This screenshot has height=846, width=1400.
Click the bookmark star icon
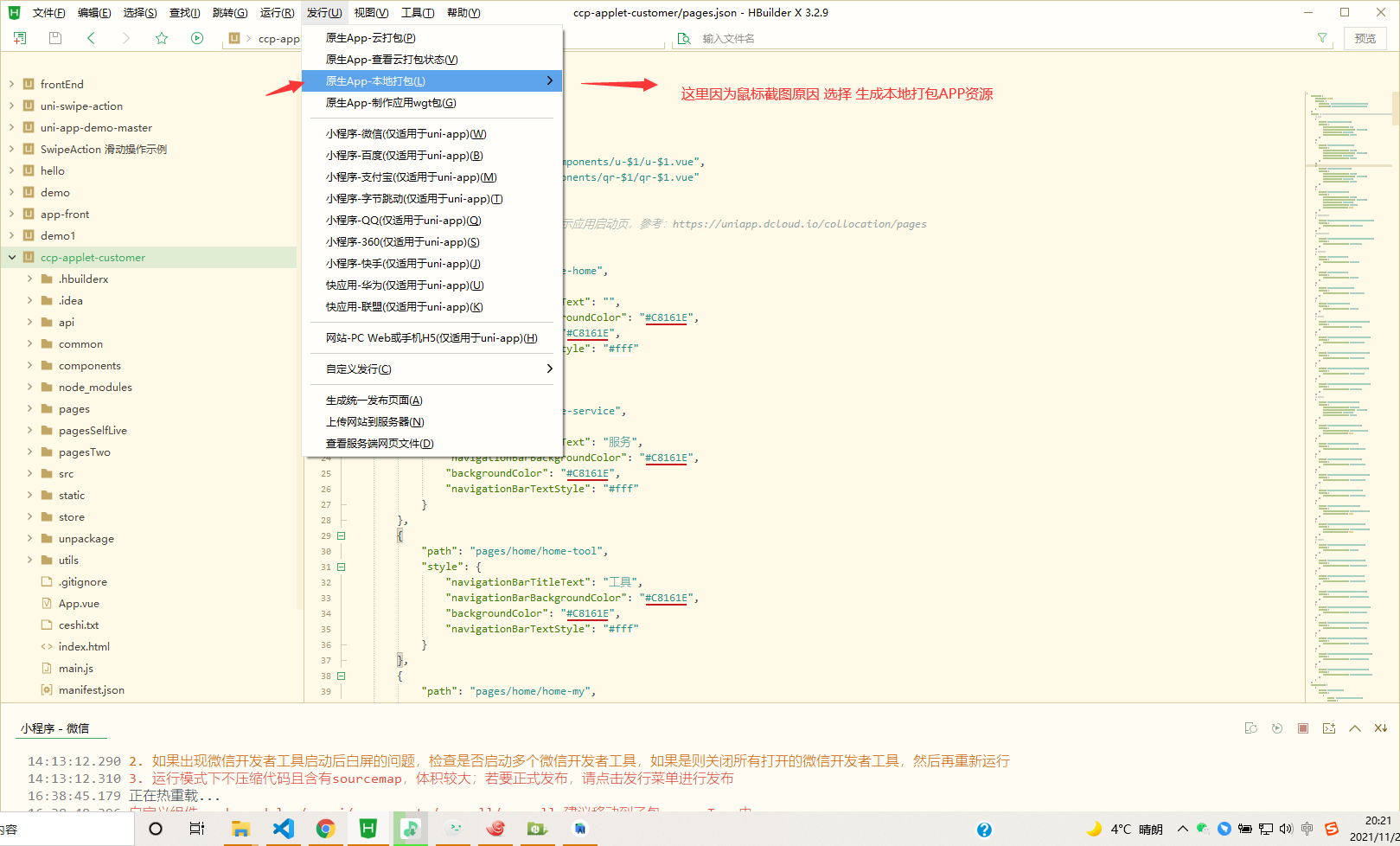[162, 38]
